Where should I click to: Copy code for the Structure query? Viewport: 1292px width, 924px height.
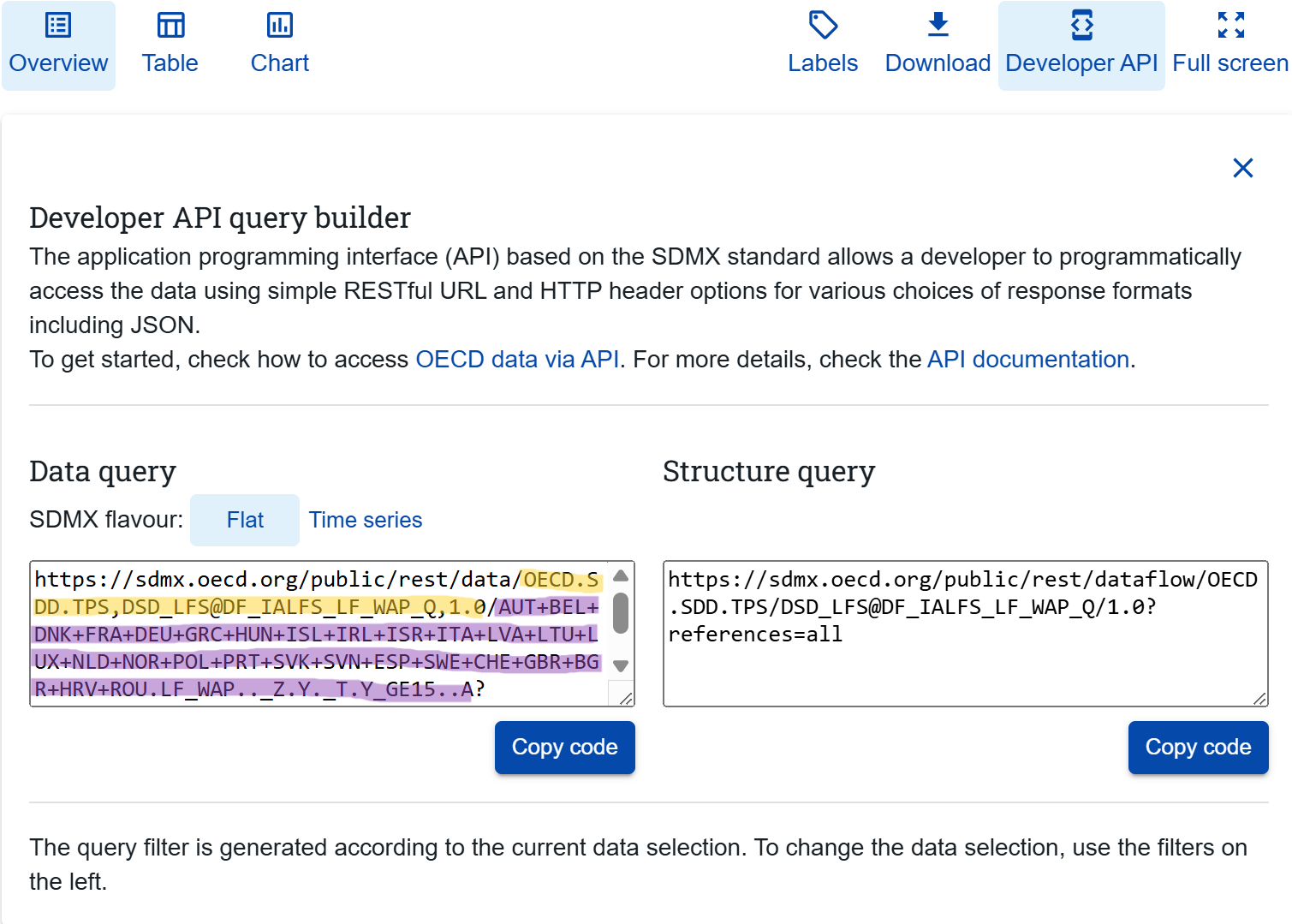pyautogui.click(x=1198, y=748)
